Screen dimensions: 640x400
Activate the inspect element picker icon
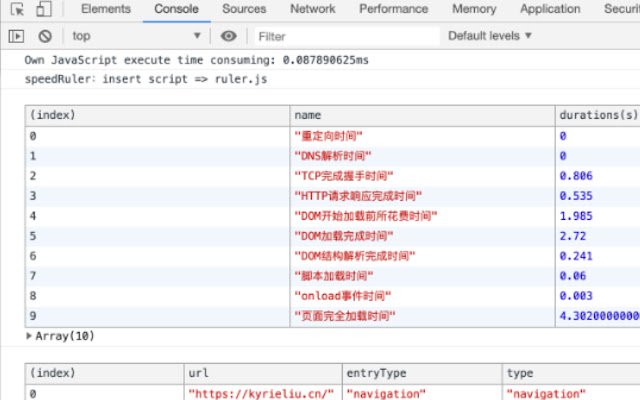[17, 9]
